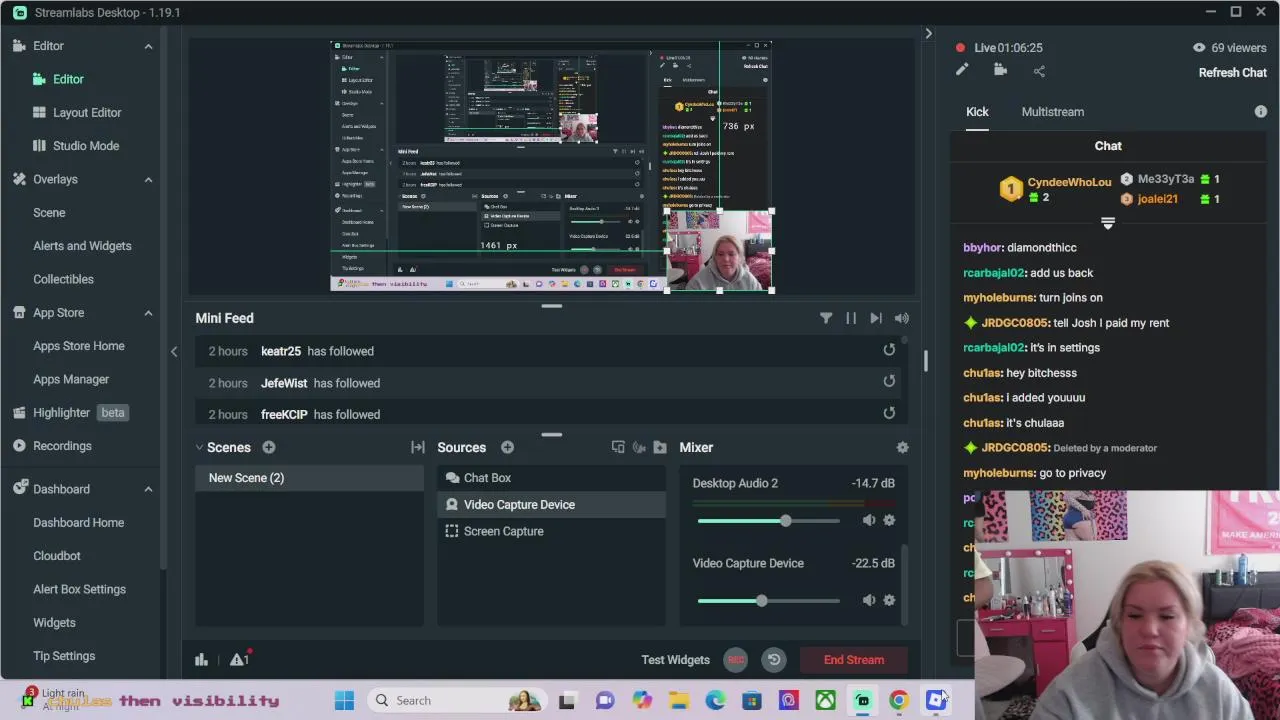Collapse the Editor sidebar section
This screenshot has height=720, width=1280.
(148, 46)
